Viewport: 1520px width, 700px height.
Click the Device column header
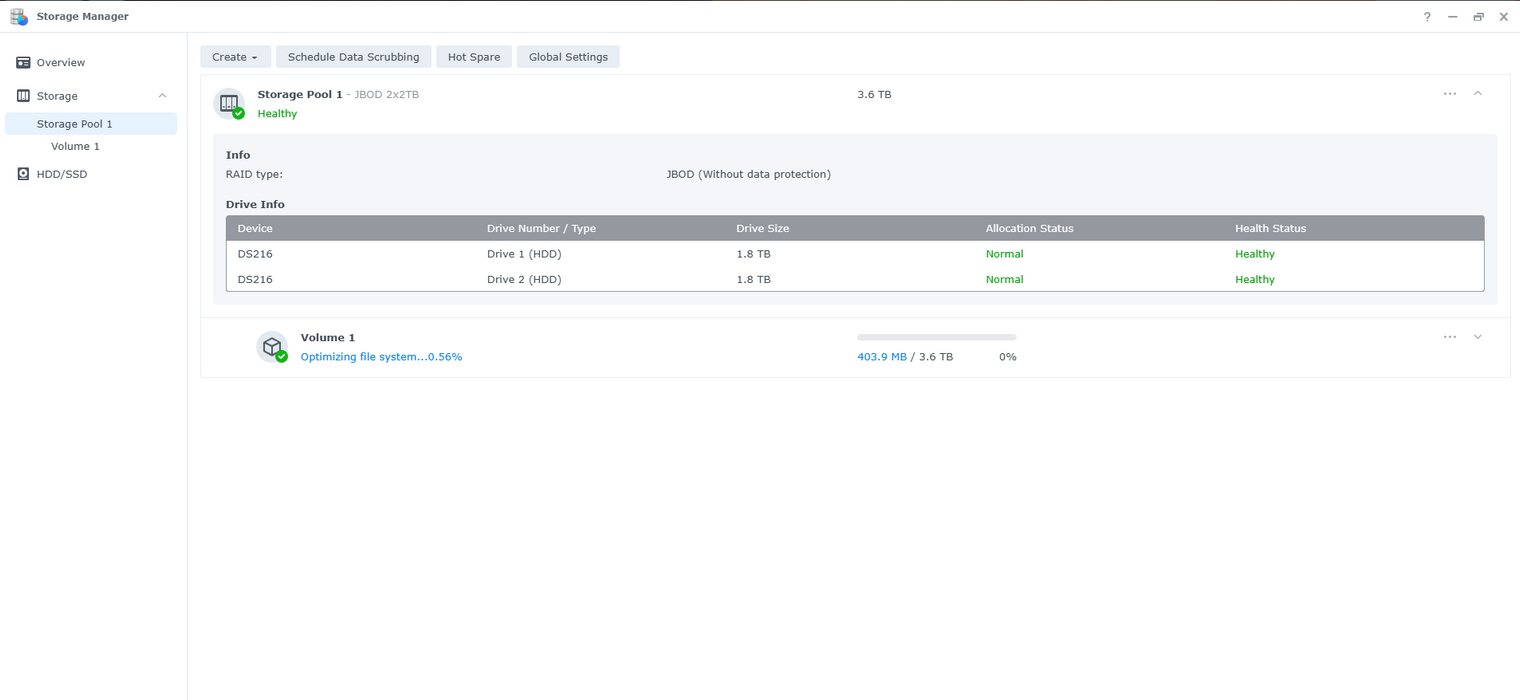point(255,228)
